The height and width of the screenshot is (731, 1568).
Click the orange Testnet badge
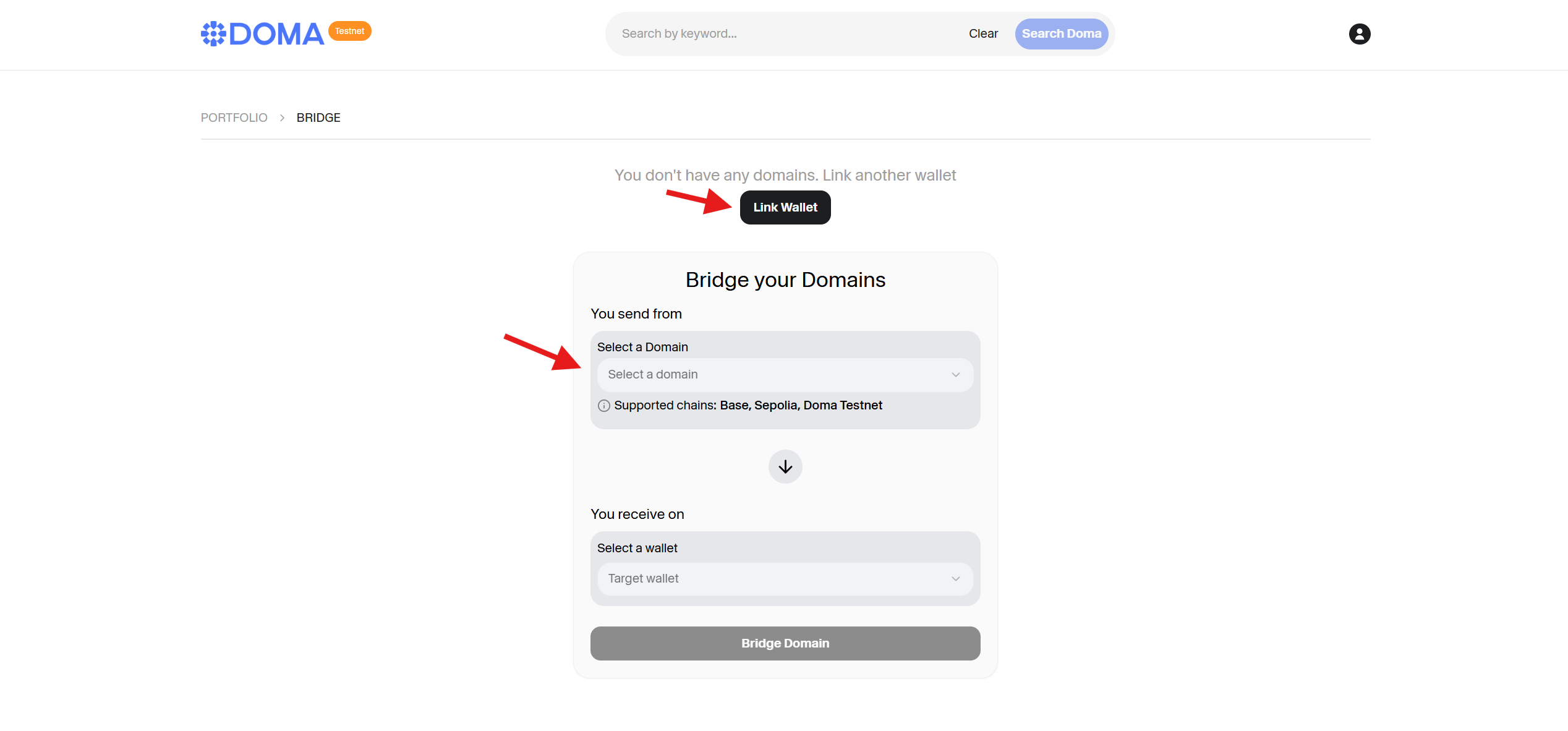click(x=349, y=31)
